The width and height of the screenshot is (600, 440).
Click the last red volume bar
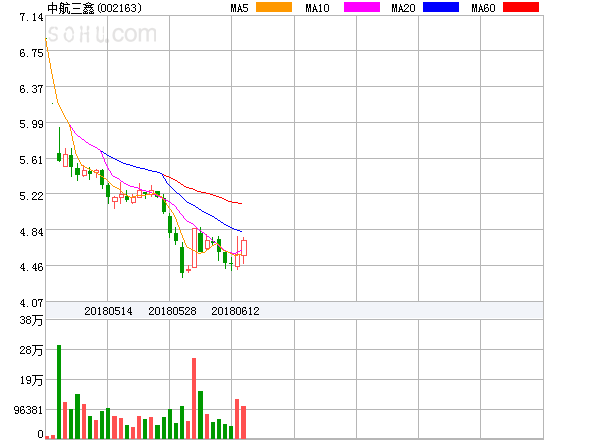pos(243,422)
